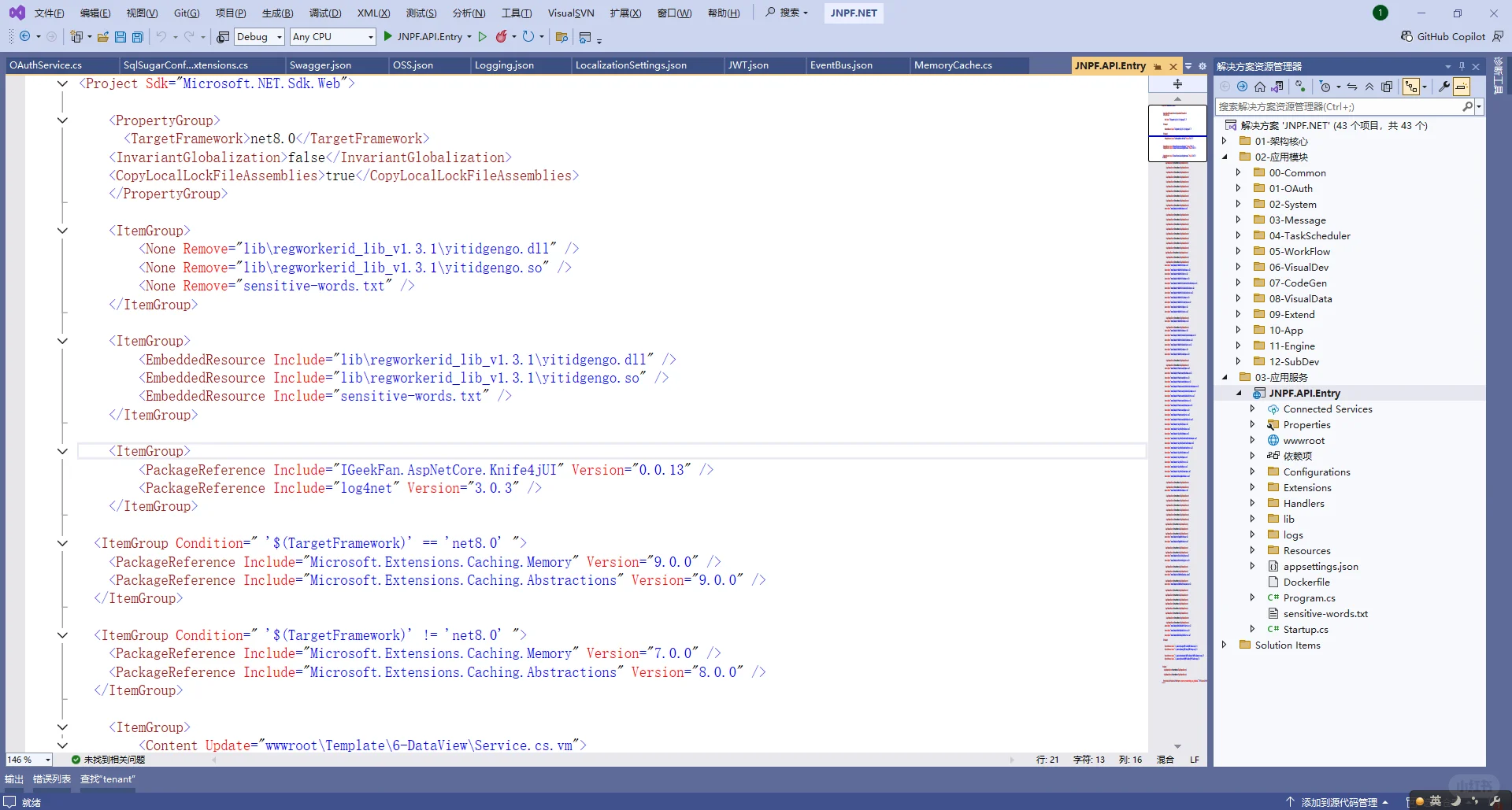Click the Solution Explorer forward arrow icon
Image resolution: width=1512 pixels, height=810 pixels.
click(1242, 87)
